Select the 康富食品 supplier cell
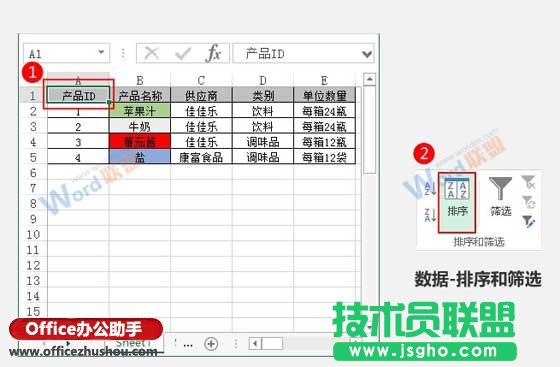 coord(201,157)
